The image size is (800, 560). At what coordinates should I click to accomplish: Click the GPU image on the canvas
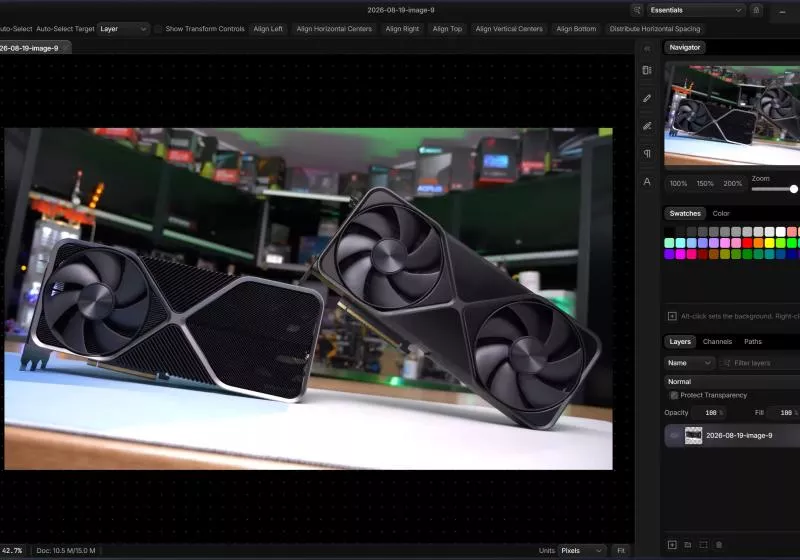308,299
